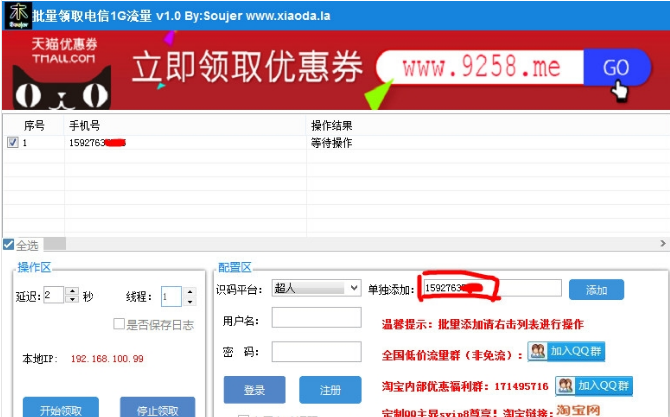Click the QQ group number 171495716

[521, 387]
